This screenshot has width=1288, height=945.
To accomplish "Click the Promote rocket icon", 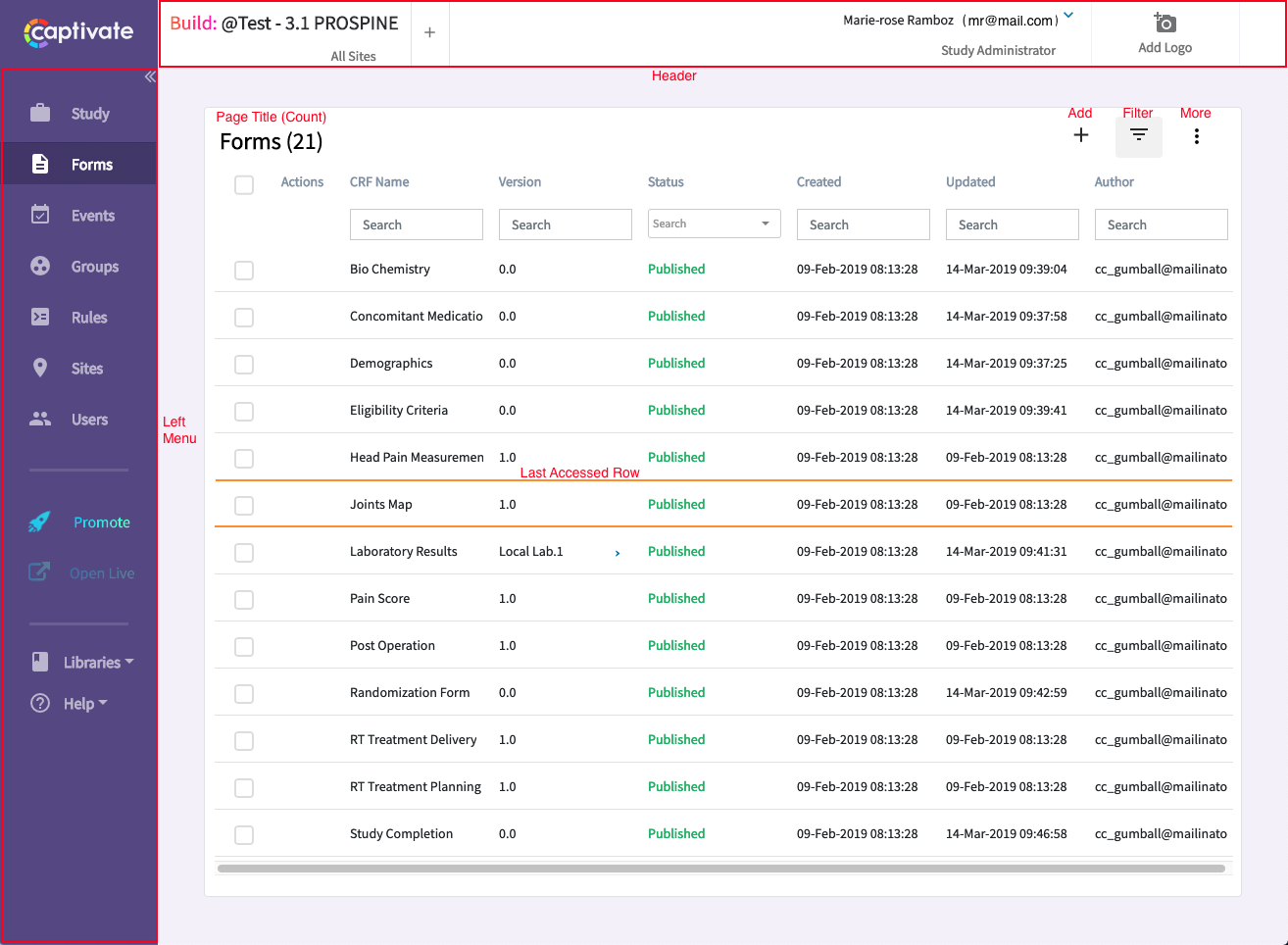I will [39, 522].
